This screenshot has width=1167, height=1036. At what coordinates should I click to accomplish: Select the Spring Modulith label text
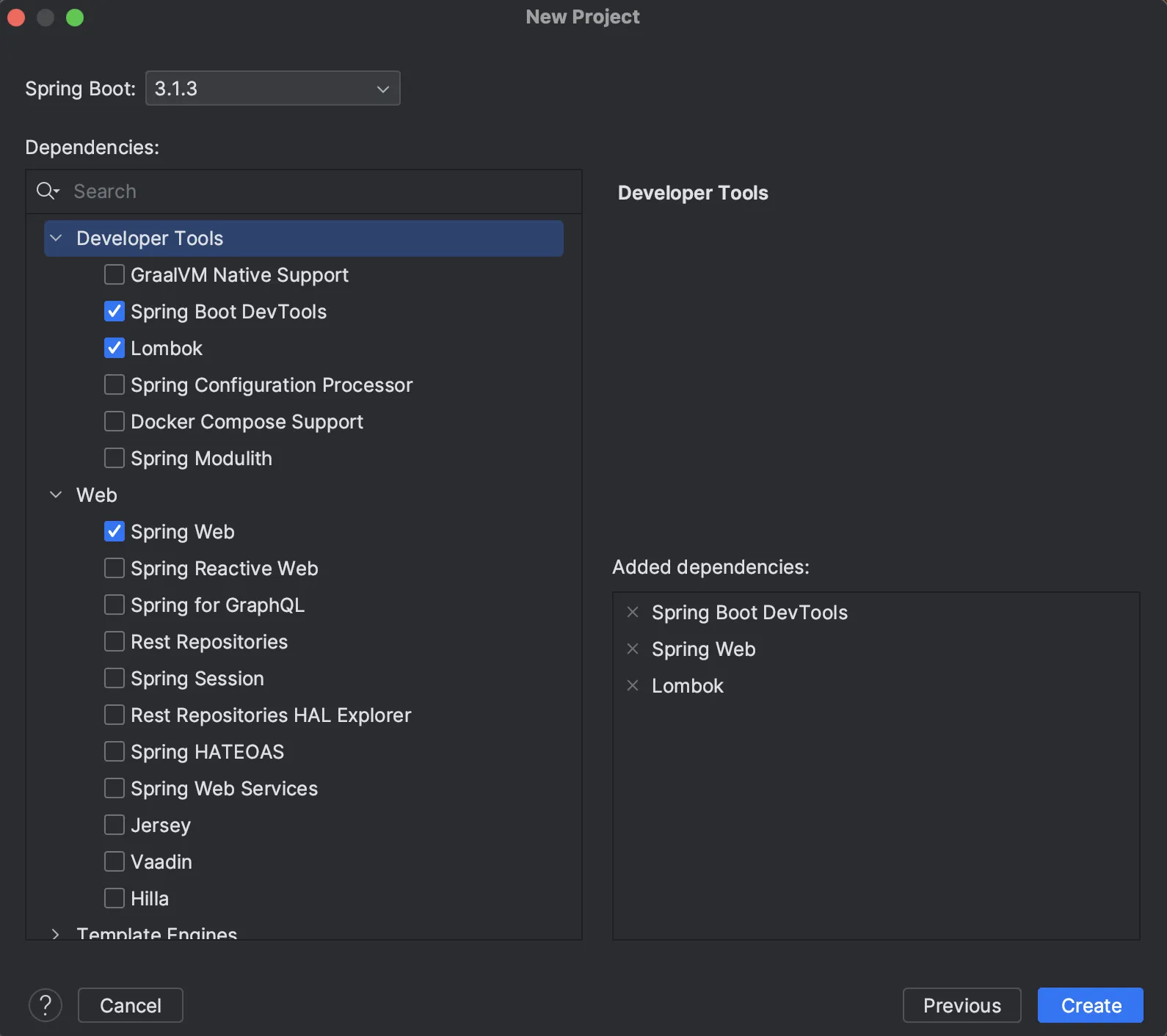(202, 459)
